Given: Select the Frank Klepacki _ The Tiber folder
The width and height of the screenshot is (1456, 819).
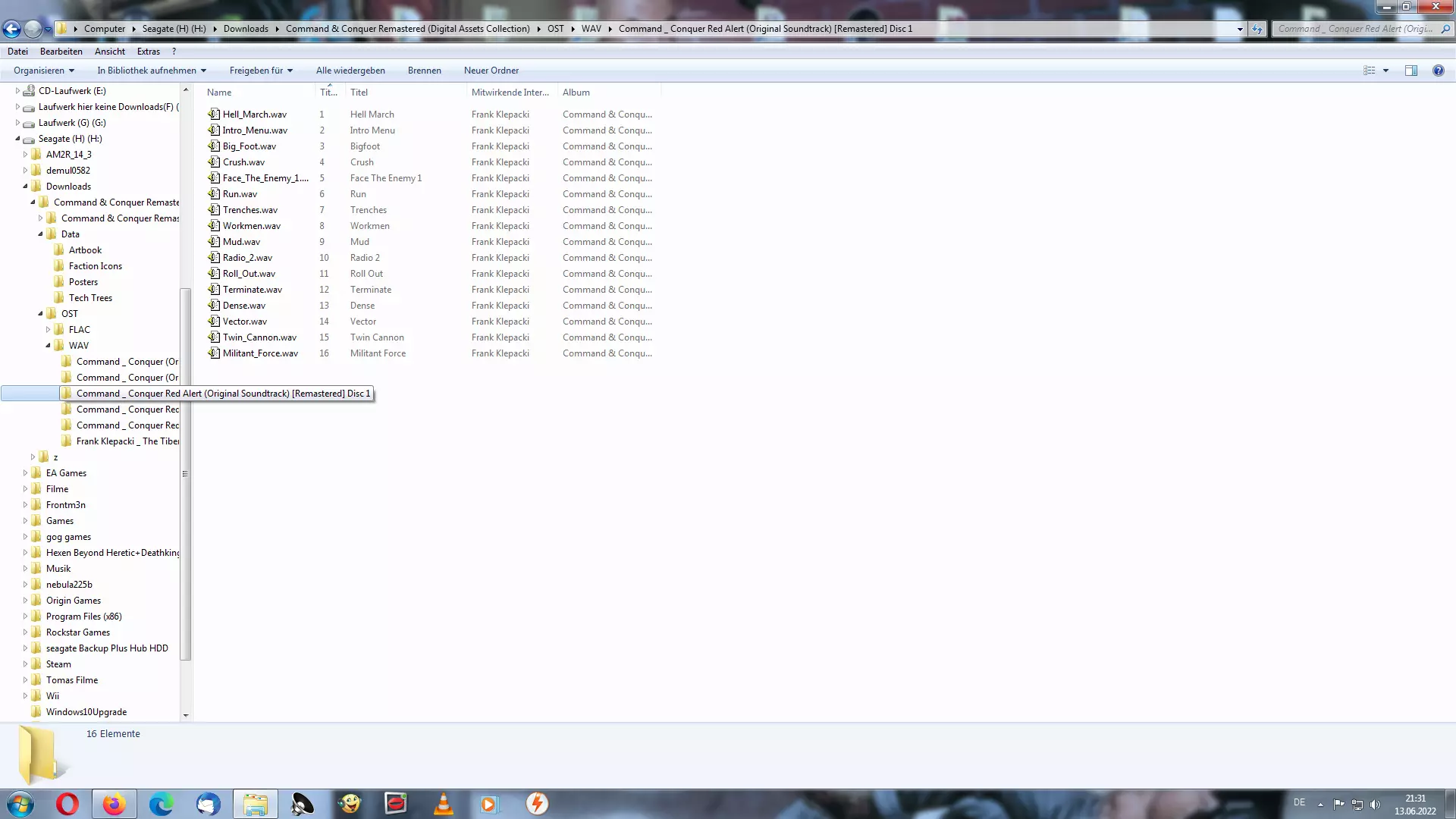Looking at the screenshot, I should pos(127,441).
